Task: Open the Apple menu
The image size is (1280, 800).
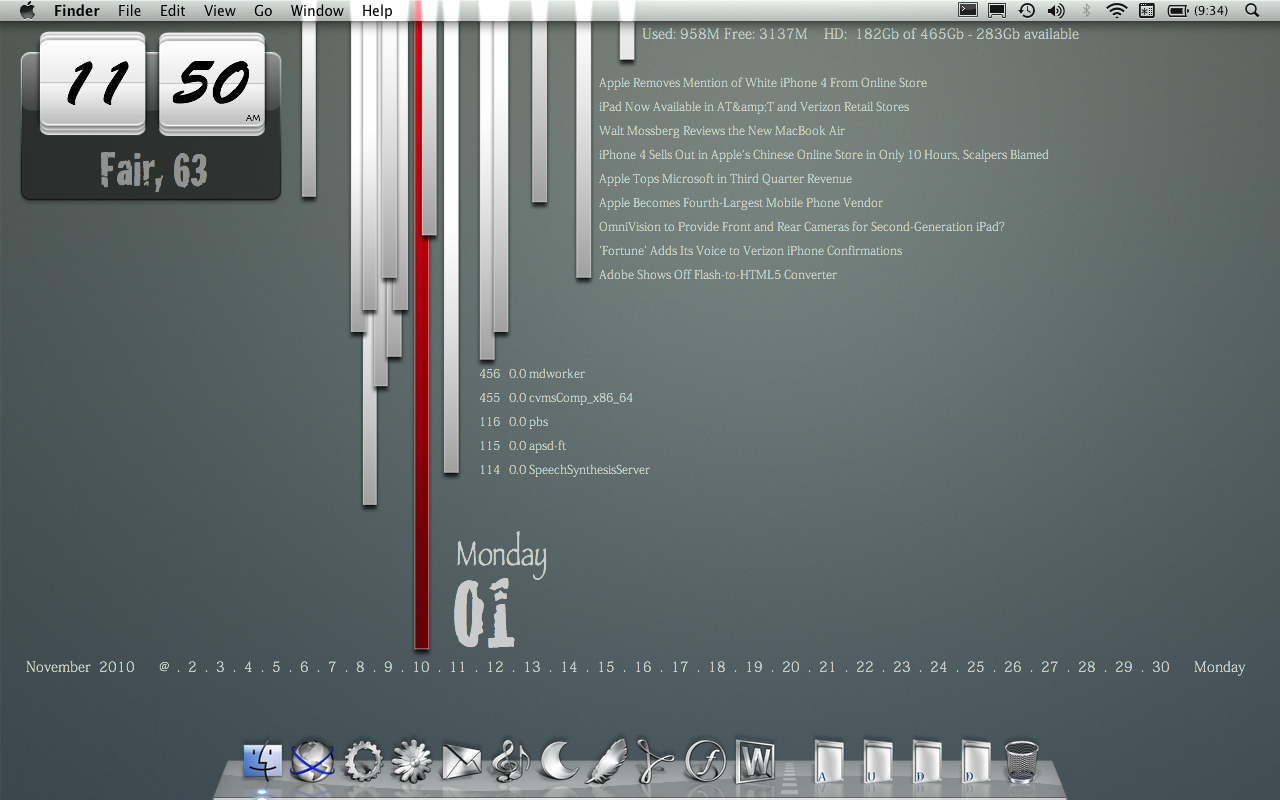Action: 27,11
